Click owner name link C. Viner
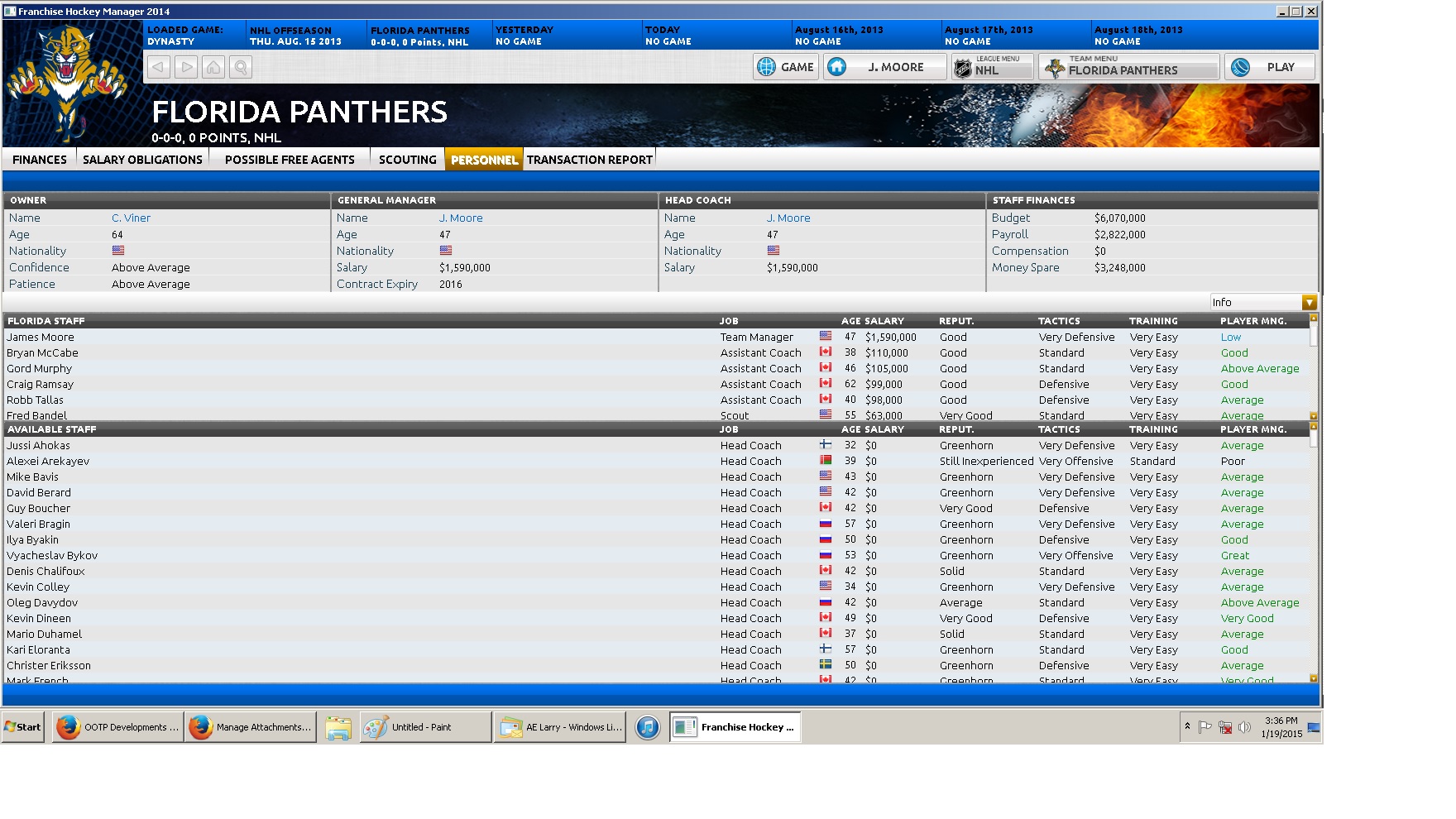The image size is (1456, 819). pyautogui.click(x=131, y=218)
